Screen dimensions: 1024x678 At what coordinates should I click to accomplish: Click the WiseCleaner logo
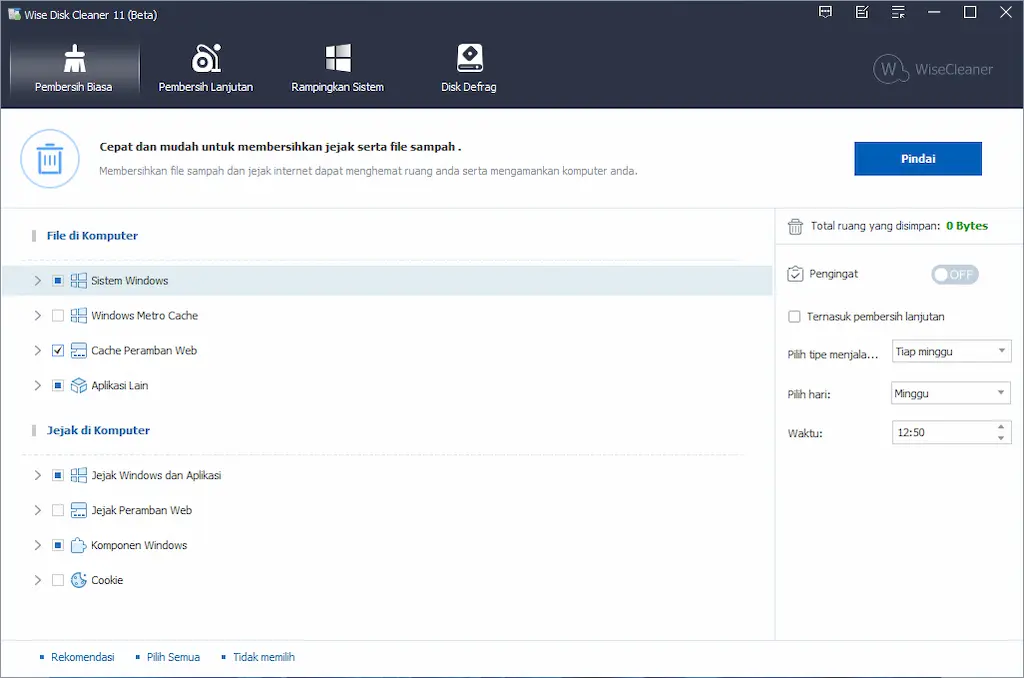click(933, 69)
